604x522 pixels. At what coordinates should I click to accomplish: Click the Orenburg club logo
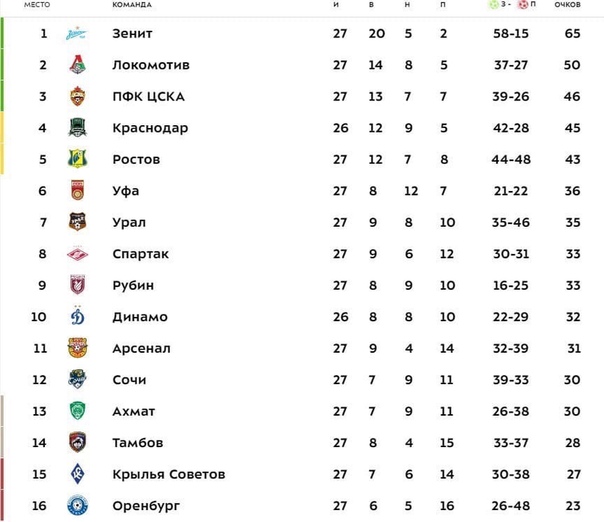click(78, 506)
